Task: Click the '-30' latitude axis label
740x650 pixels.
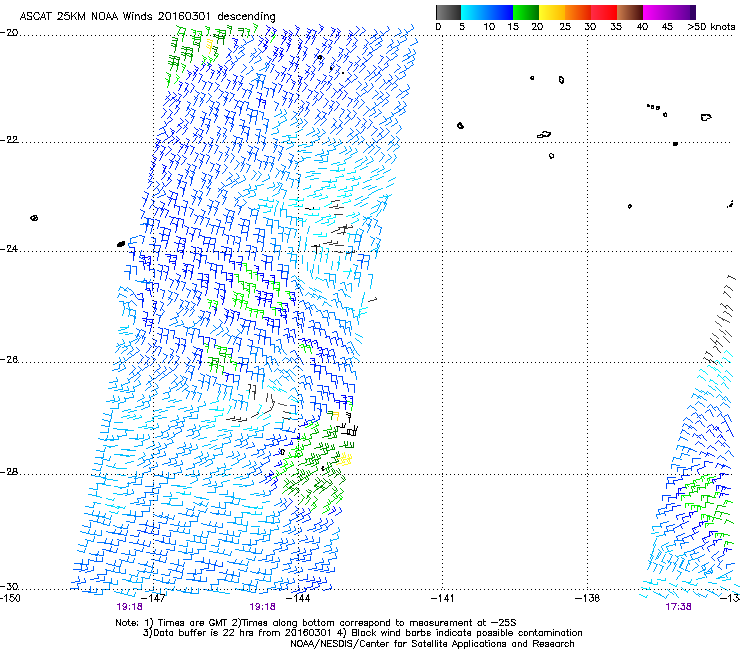Action: point(9,587)
